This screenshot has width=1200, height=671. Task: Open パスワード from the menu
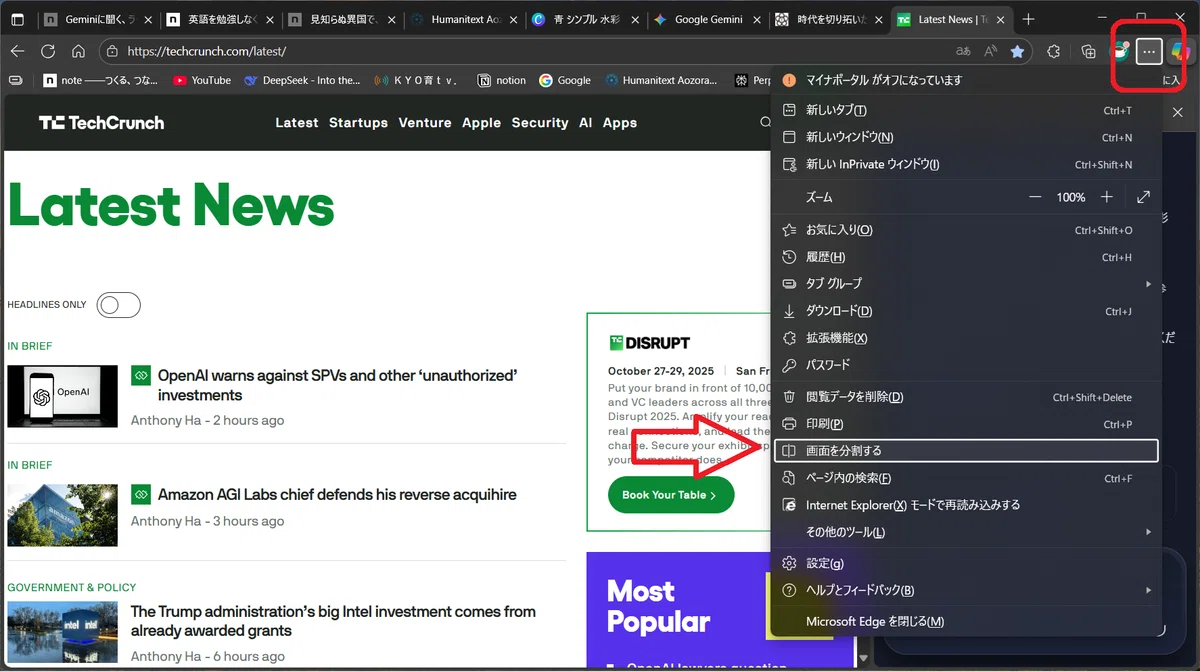[966, 365]
